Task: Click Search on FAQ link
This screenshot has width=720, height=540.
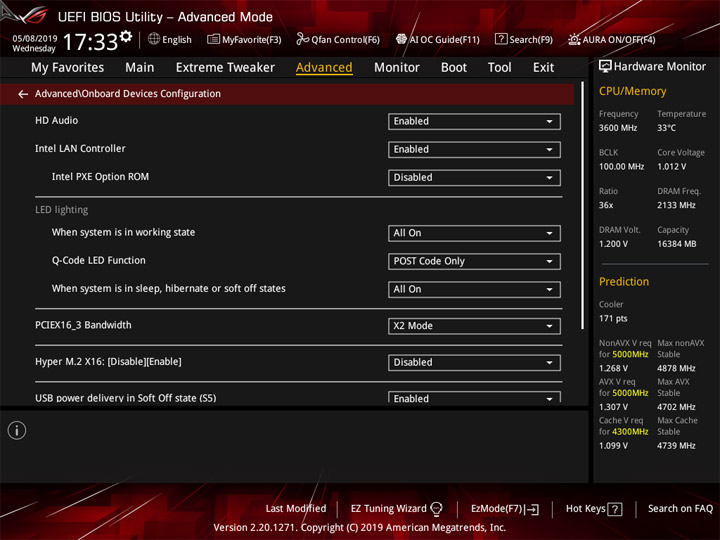Action: tap(680, 508)
